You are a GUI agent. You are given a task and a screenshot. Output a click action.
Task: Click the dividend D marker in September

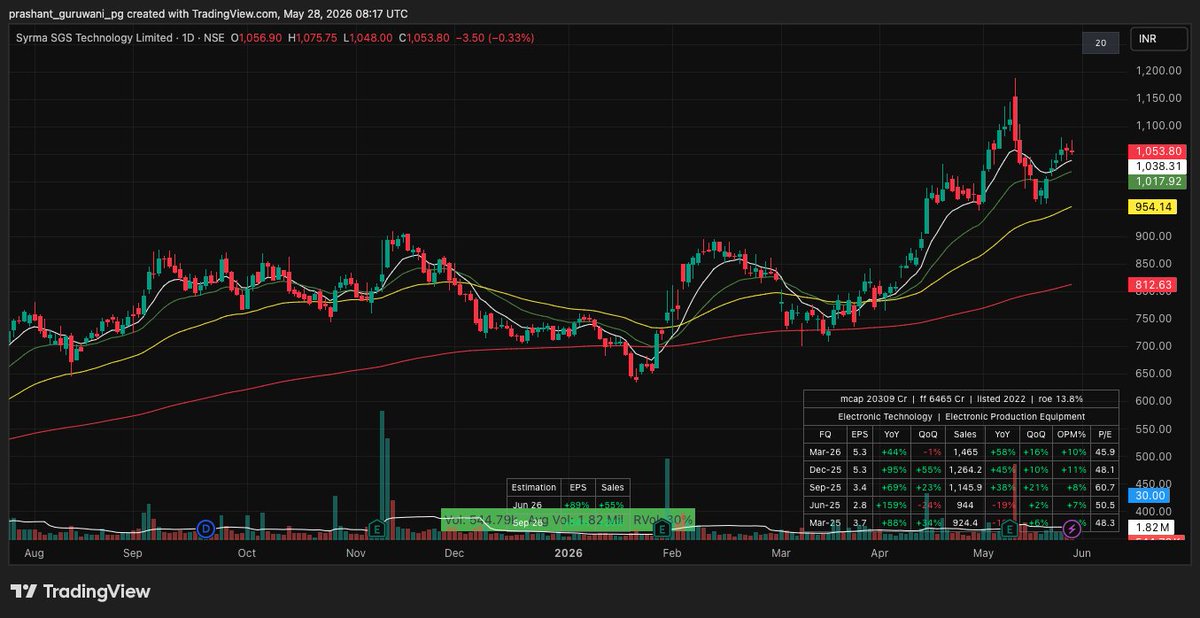coord(206,527)
